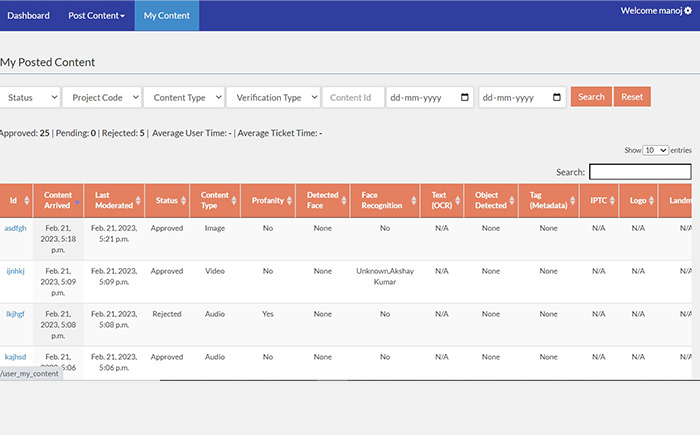
Task: Sort by Object Detected column arrows
Action: 512,201
